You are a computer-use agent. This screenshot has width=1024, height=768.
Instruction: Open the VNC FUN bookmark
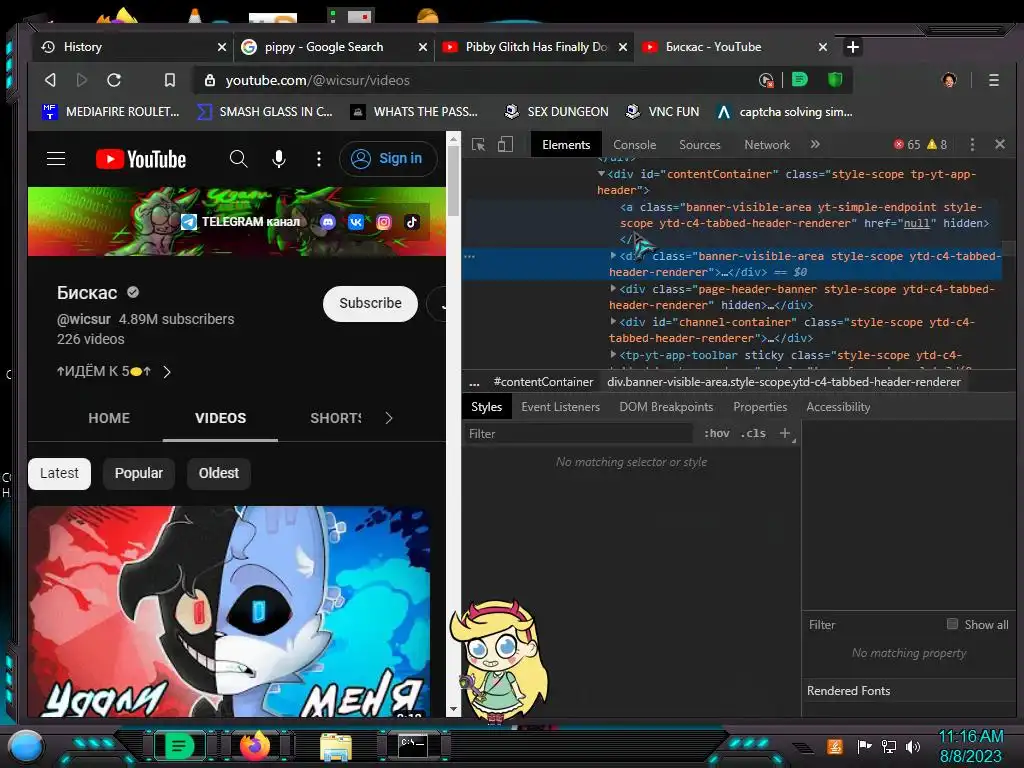[662, 112]
